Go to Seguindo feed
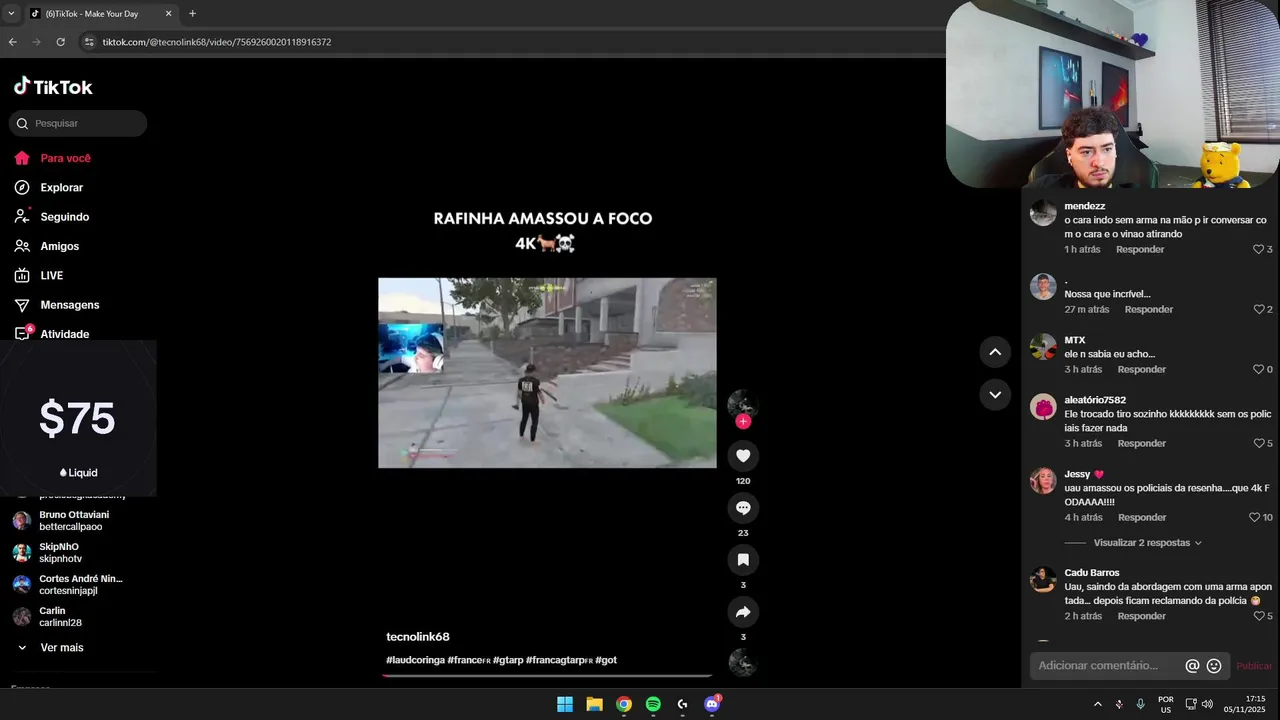The height and width of the screenshot is (720, 1280). click(51, 217)
